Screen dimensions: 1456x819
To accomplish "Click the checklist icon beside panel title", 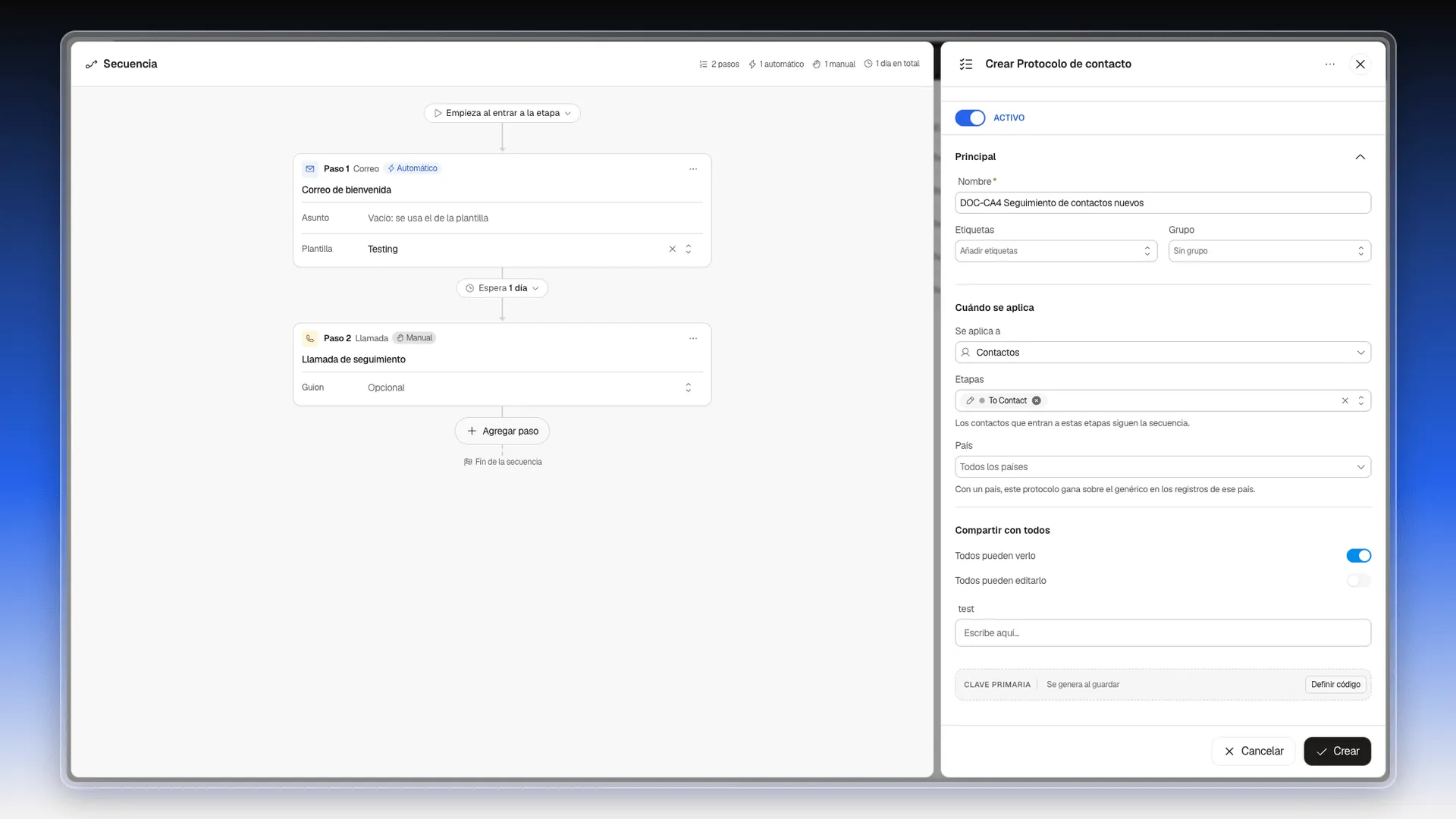I will coord(966,64).
